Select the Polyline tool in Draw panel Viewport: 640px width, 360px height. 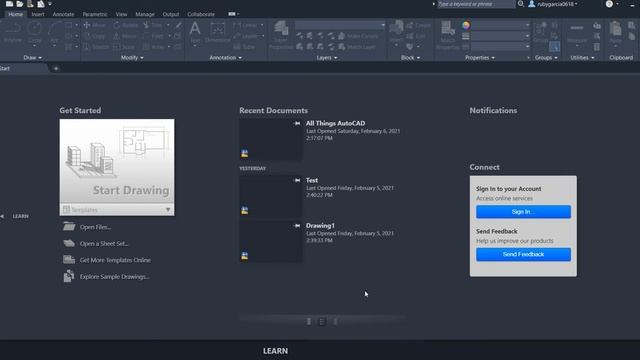point(13,32)
